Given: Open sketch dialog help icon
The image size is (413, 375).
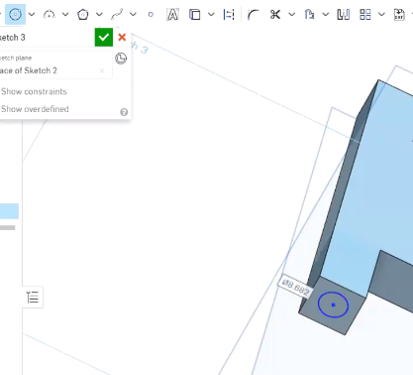Looking at the screenshot, I should pyautogui.click(x=124, y=112).
